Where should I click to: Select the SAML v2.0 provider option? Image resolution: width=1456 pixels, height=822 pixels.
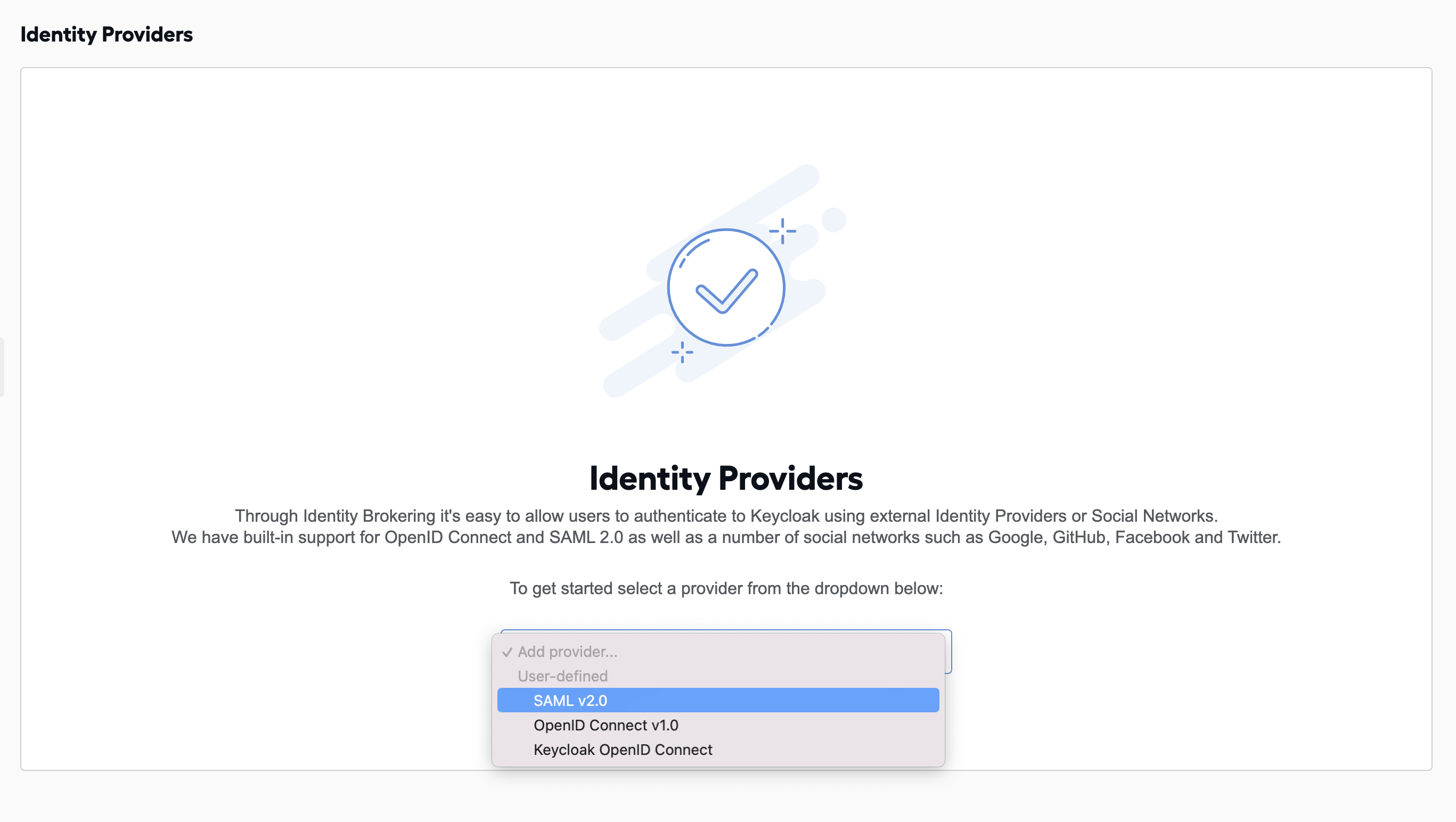[x=718, y=700]
